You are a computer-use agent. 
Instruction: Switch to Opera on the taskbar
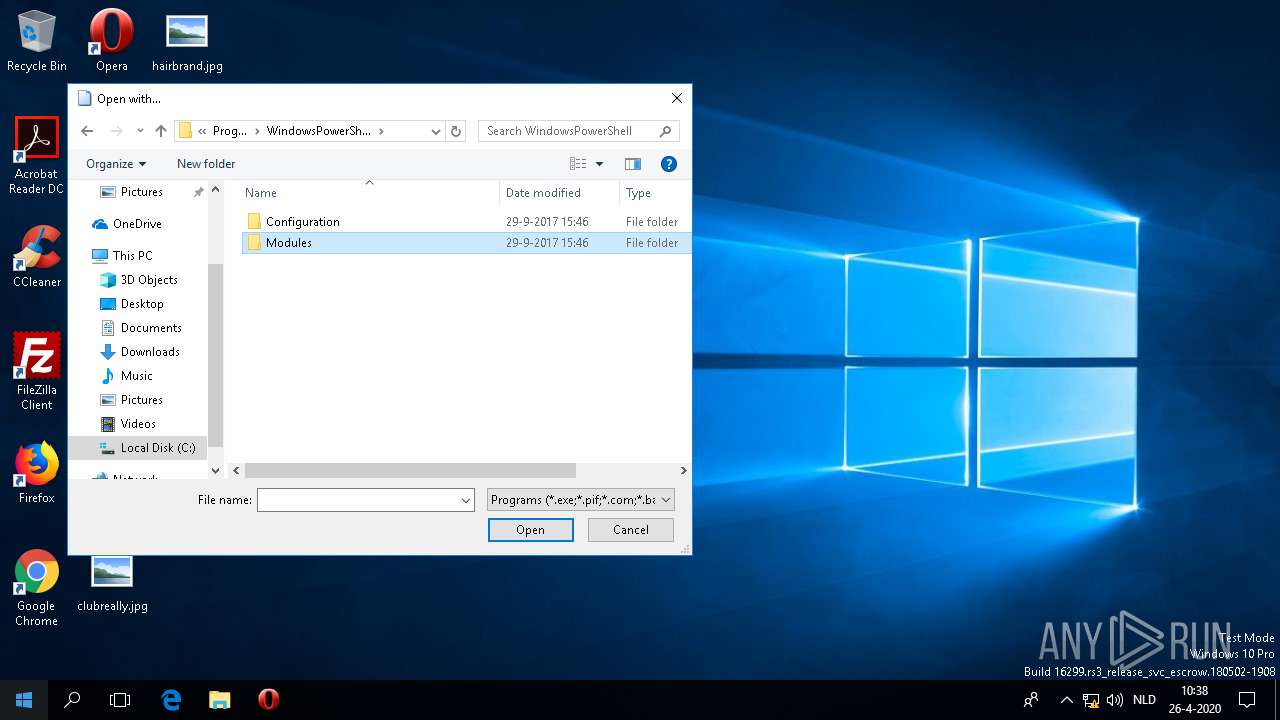click(268, 700)
